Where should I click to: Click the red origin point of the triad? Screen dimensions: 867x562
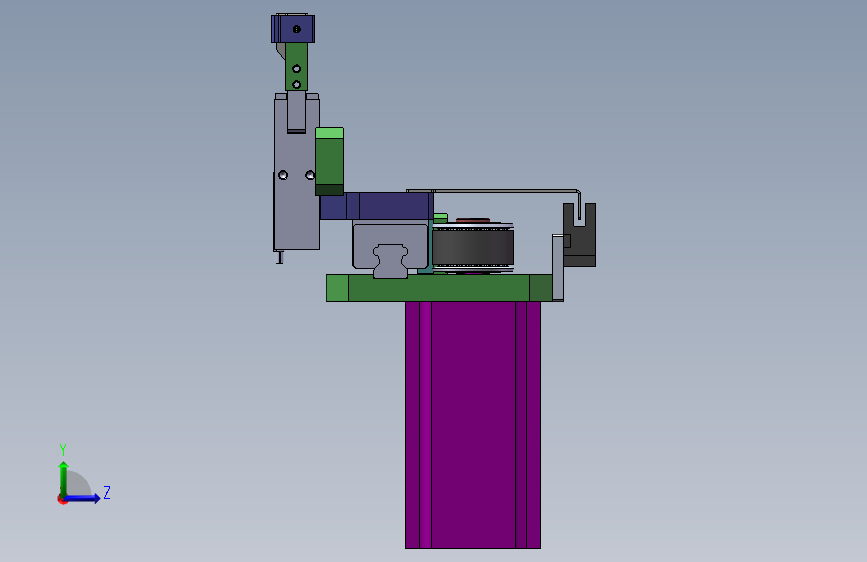[x=62, y=499]
